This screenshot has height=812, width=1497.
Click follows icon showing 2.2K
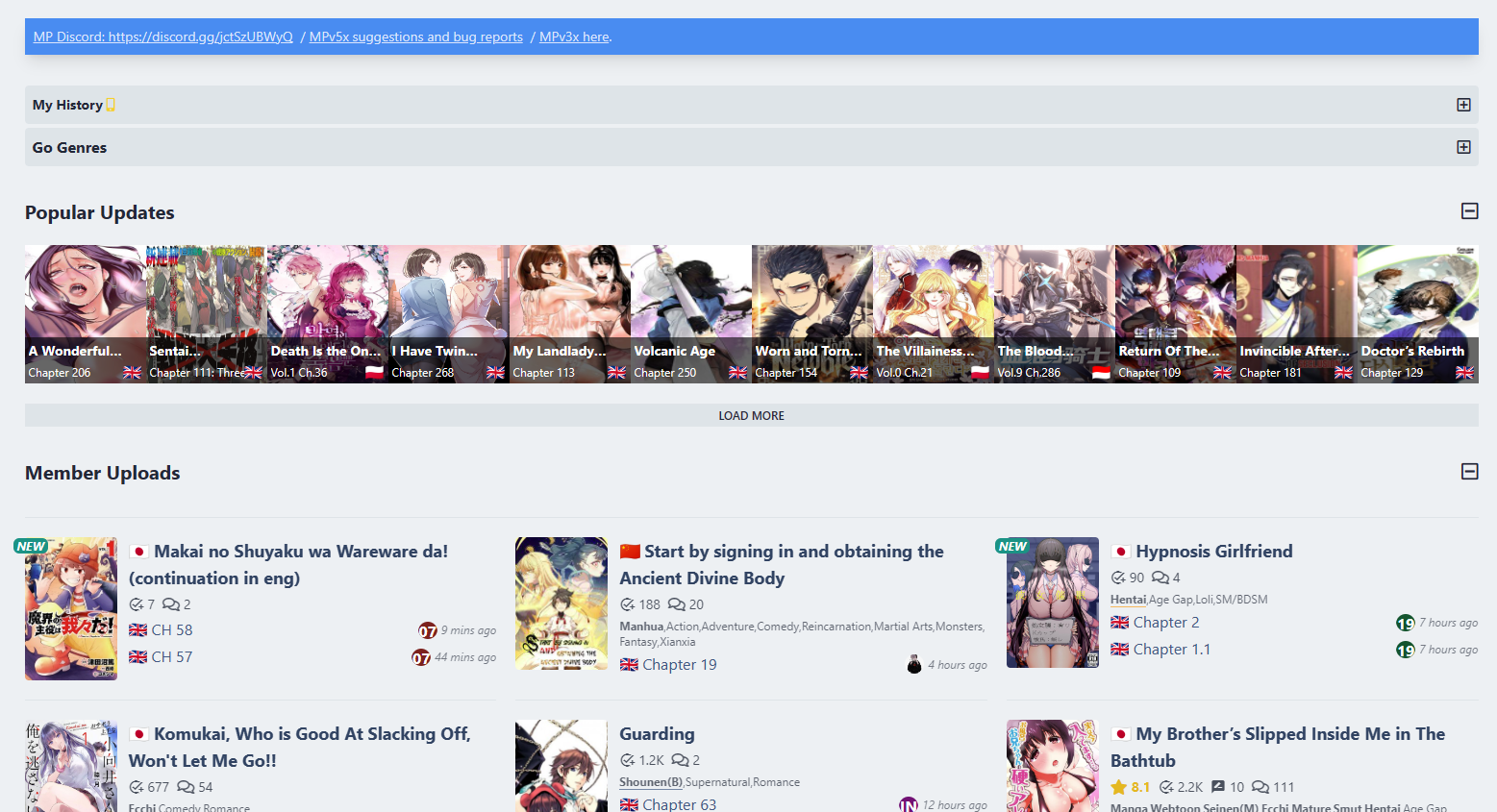pyautogui.click(x=1166, y=787)
